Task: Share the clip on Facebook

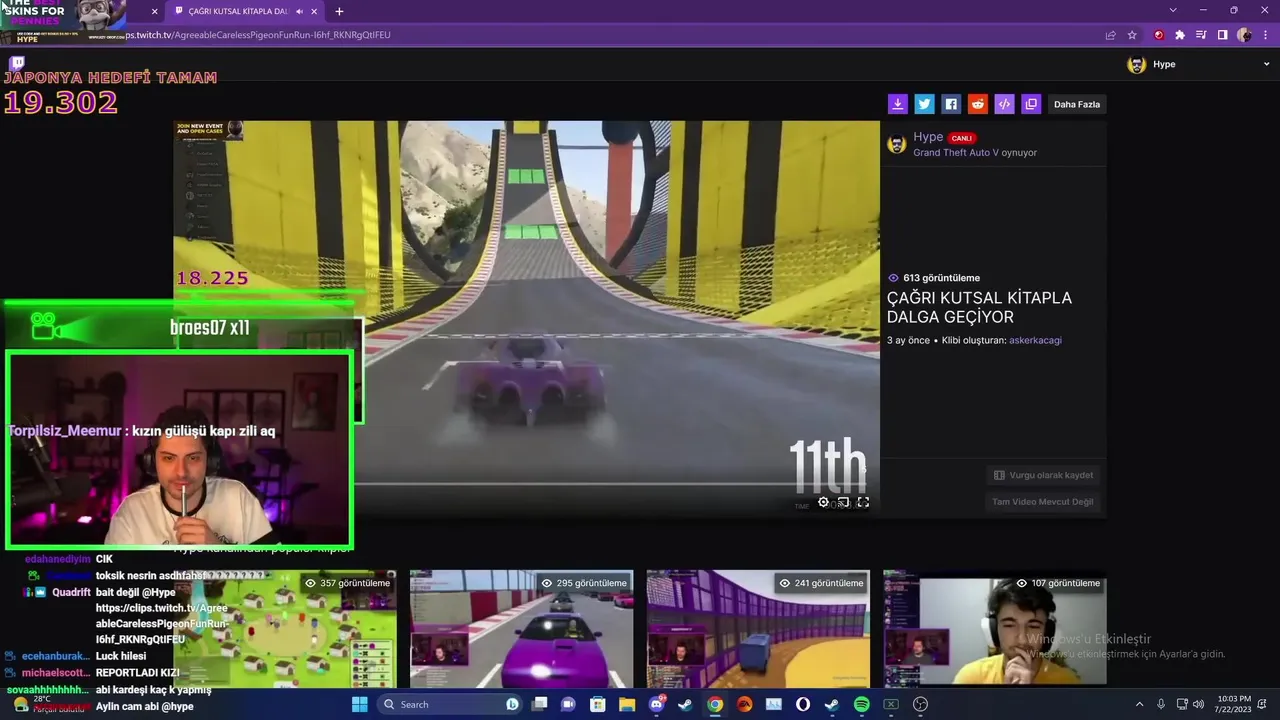Action: (951, 104)
